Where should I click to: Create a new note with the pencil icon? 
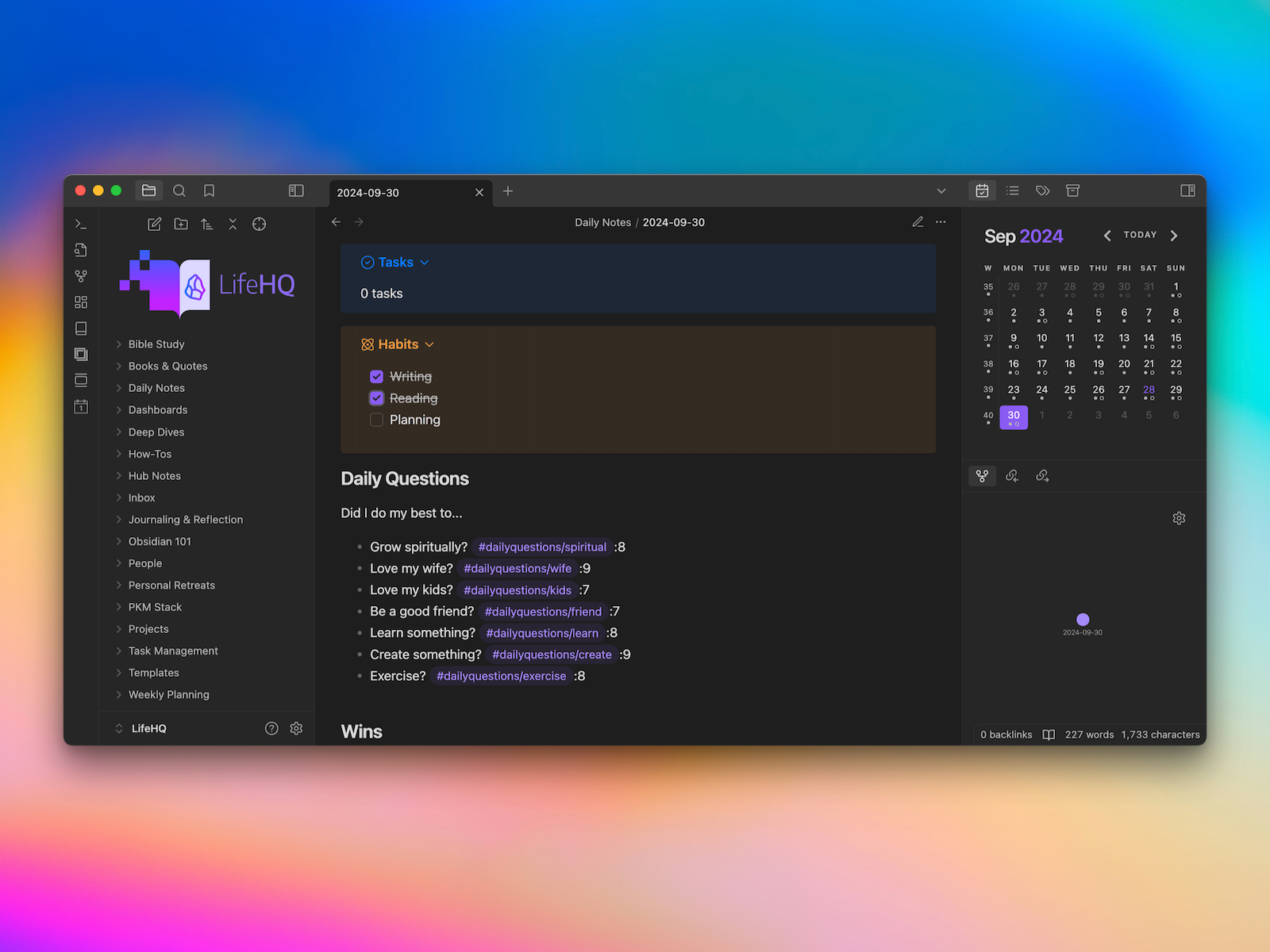[x=155, y=225]
